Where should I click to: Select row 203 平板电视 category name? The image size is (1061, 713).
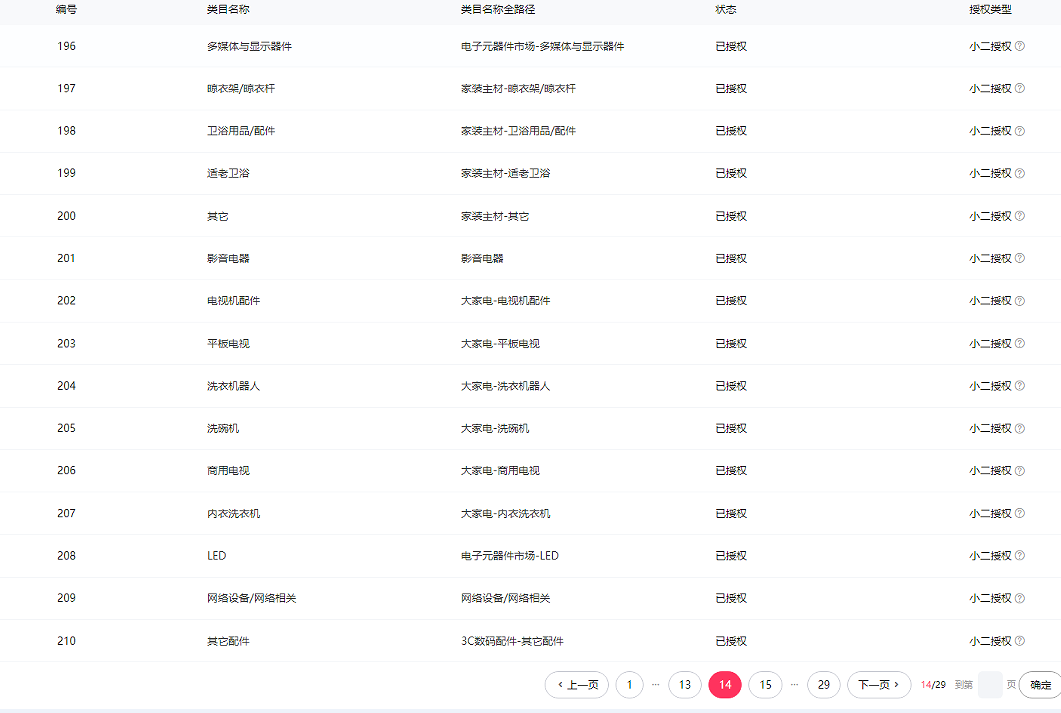pyautogui.click(x=228, y=344)
